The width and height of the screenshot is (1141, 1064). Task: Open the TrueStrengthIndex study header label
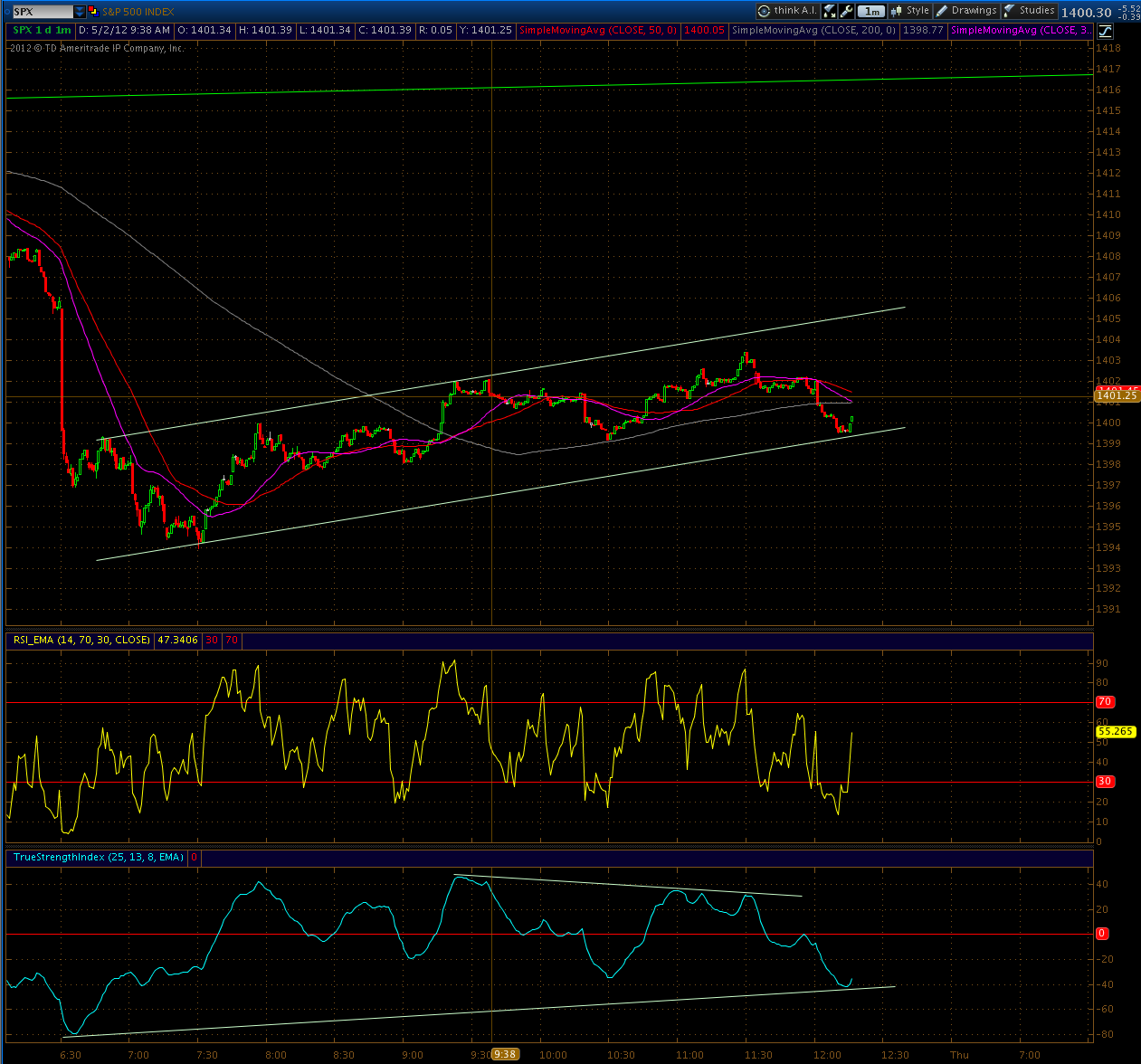(98, 857)
